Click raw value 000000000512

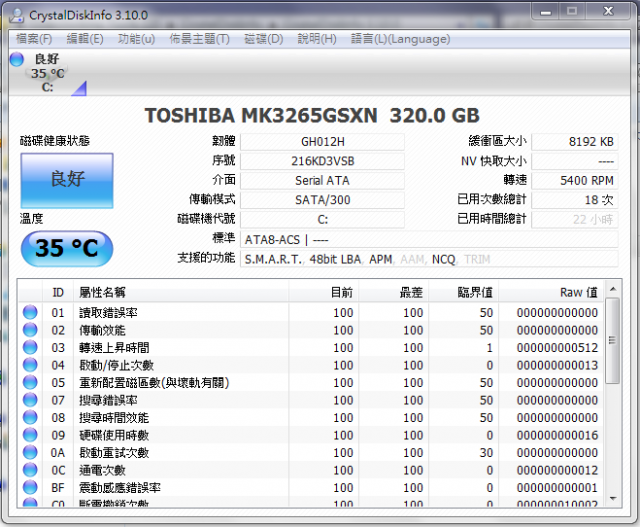point(557,348)
